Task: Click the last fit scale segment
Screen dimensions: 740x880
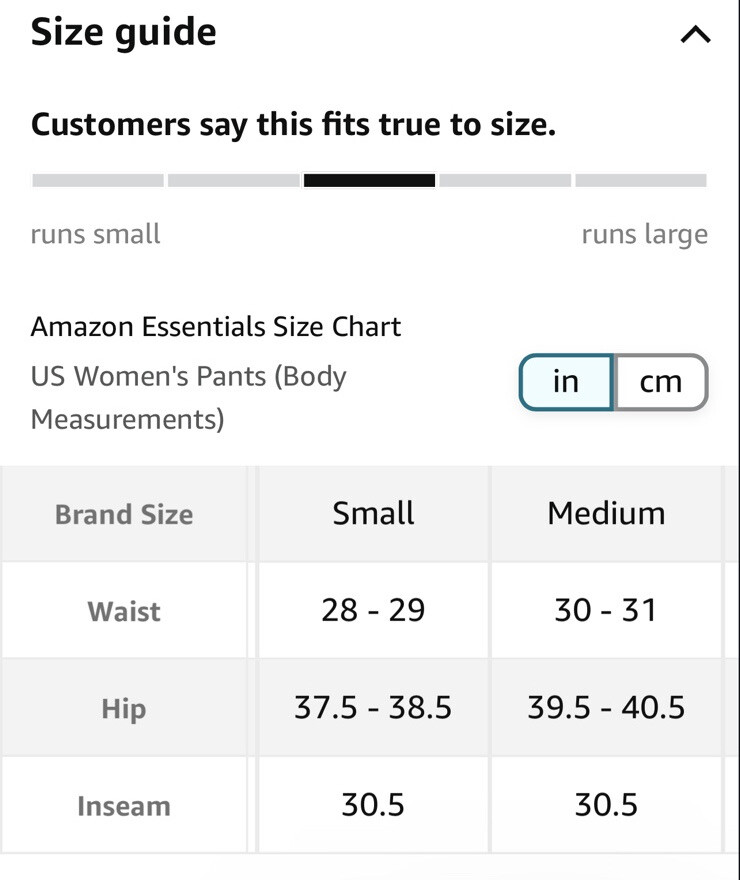Action: [641, 181]
